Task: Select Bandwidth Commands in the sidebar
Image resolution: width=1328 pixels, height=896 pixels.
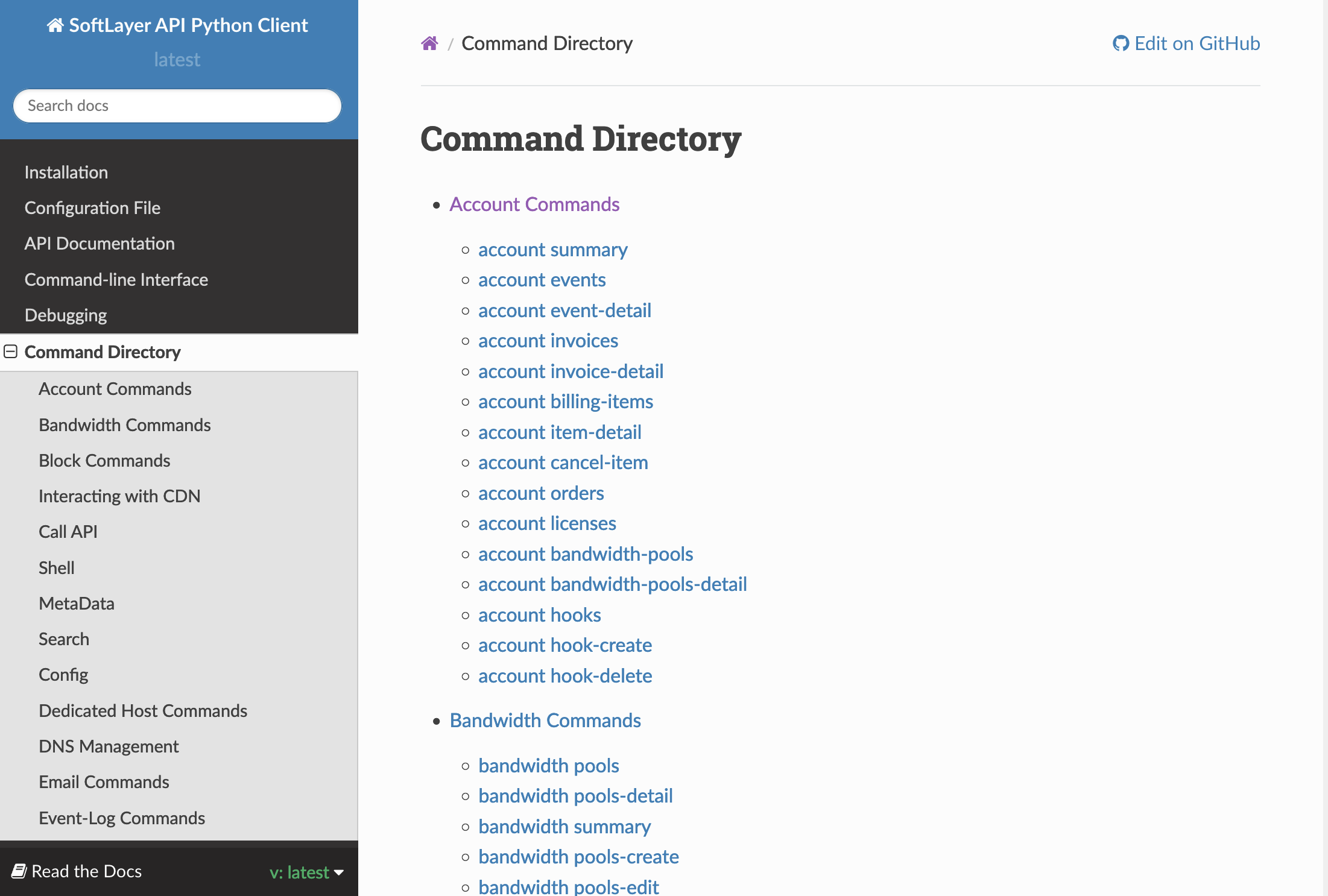Action: 124,424
